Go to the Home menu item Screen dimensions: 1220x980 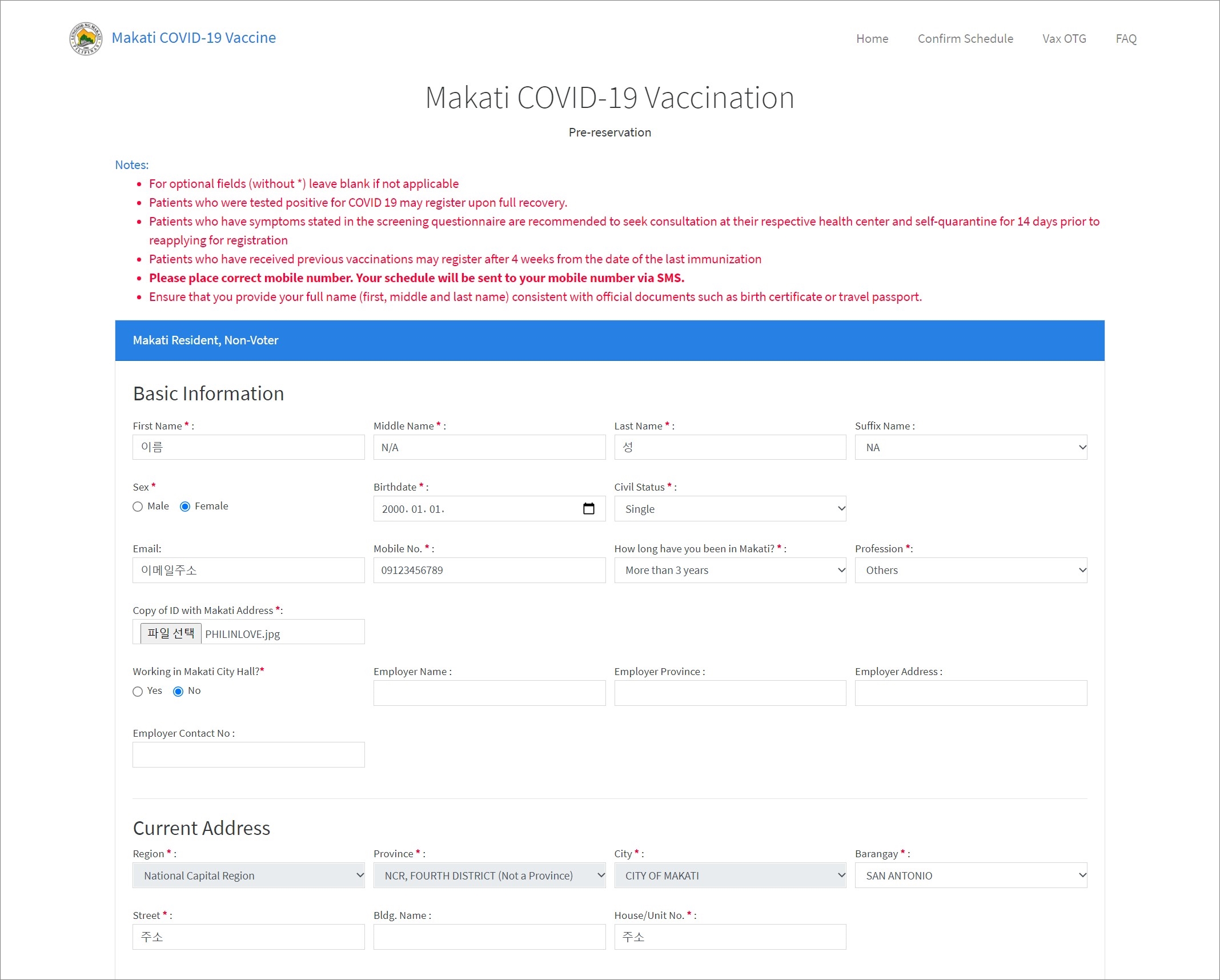(872, 39)
